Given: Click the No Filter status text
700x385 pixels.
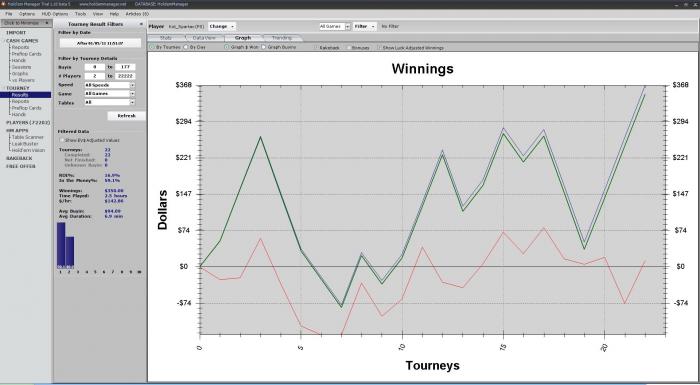Looking at the screenshot, I should (390, 27).
